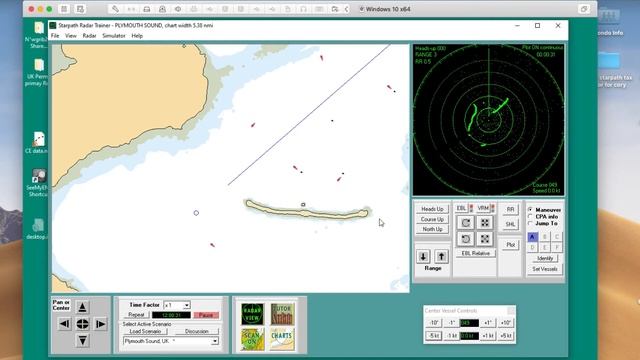Open scenario Discussion
The width and height of the screenshot is (640, 360).
point(197,331)
